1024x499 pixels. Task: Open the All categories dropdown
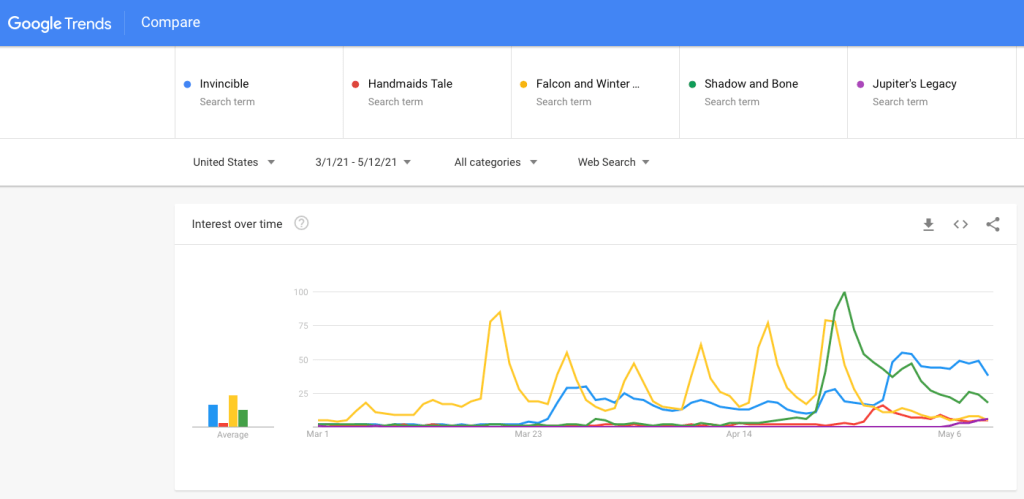(496, 162)
